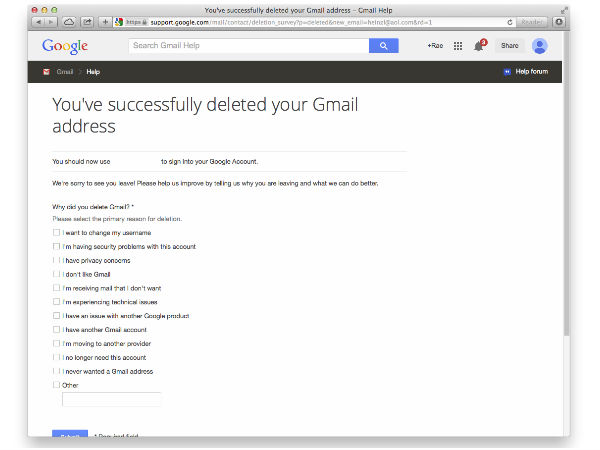Select 'I'm moving to another provider'
The width and height of the screenshot is (600, 450).
[57, 343]
